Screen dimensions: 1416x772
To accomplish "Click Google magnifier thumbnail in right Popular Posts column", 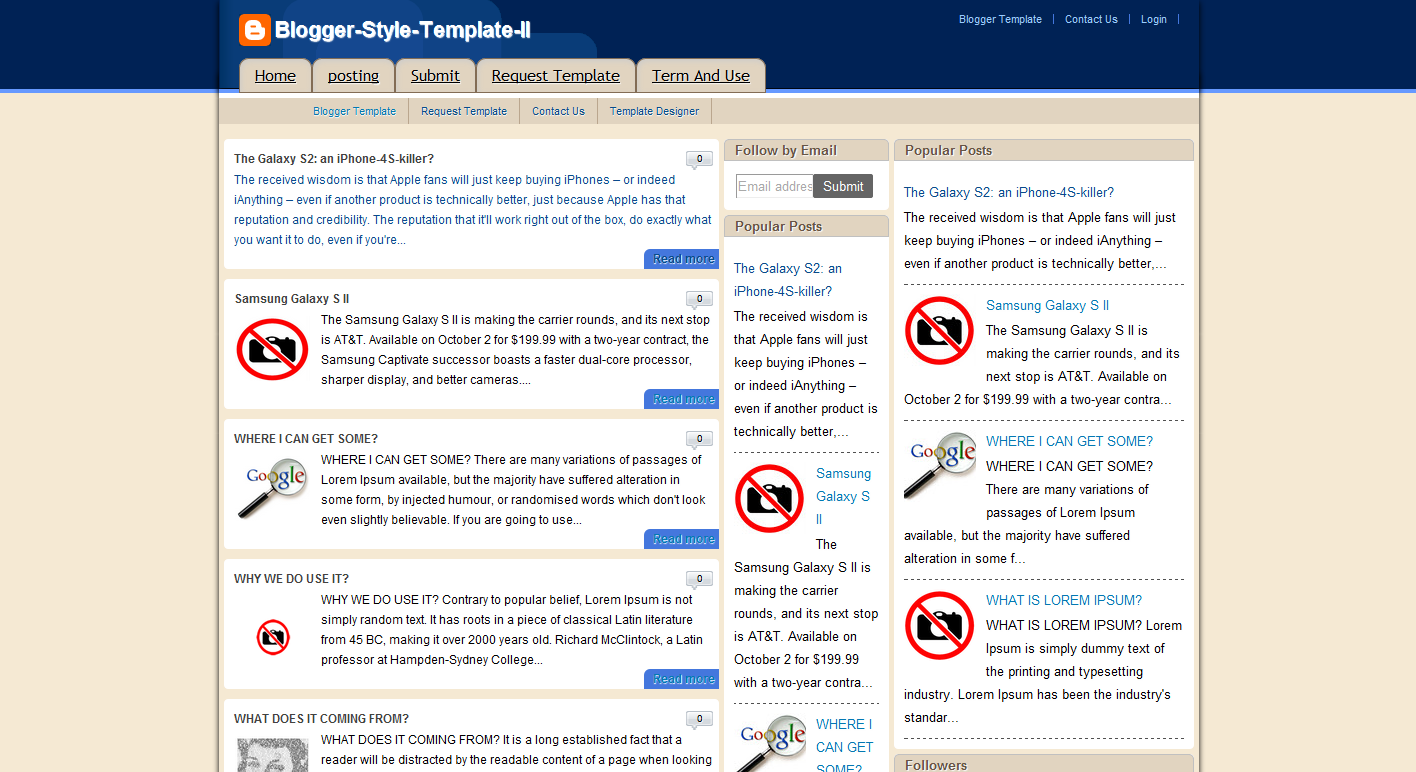I will pyautogui.click(x=940, y=466).
